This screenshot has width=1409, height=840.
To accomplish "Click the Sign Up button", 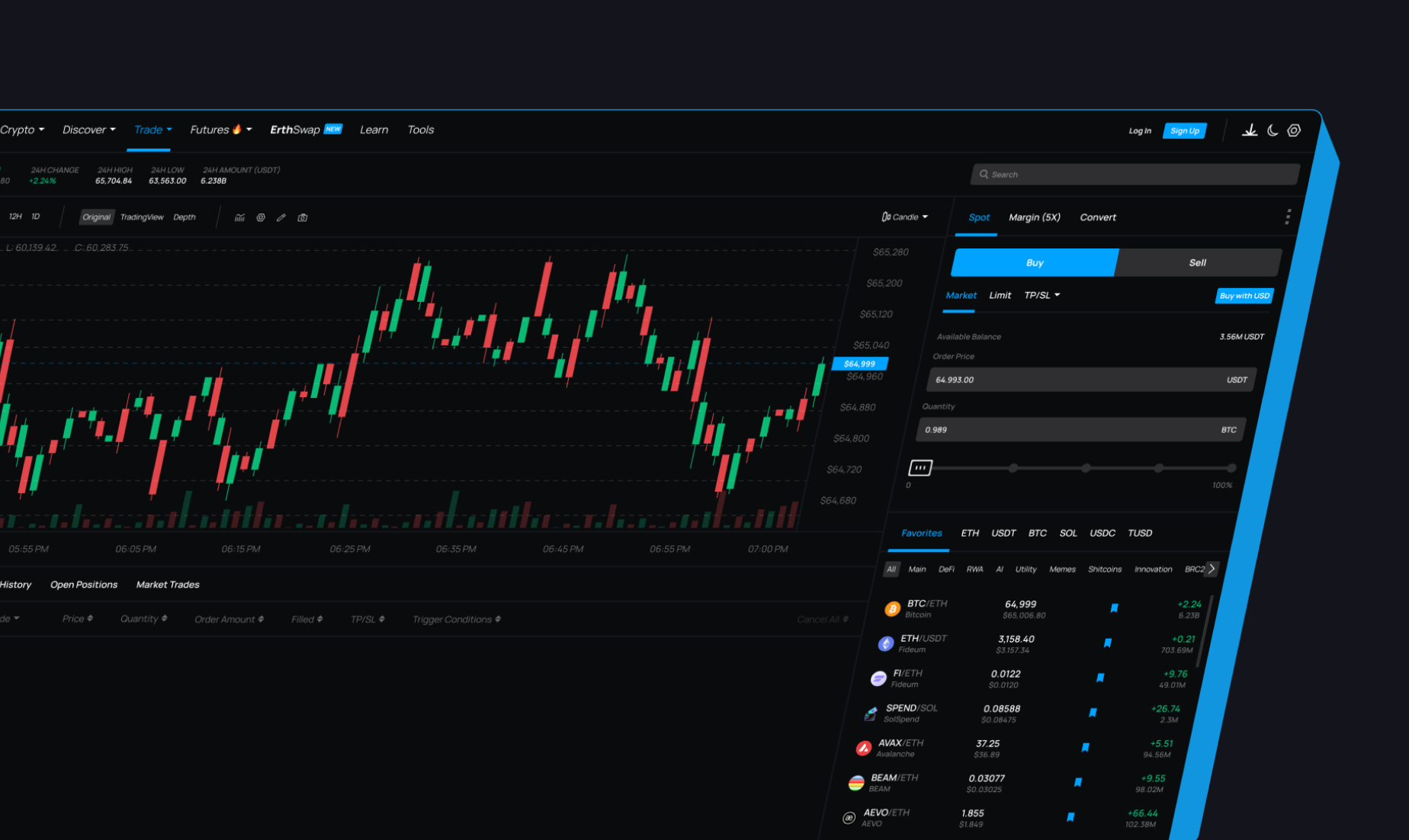I will point(1184,130).
